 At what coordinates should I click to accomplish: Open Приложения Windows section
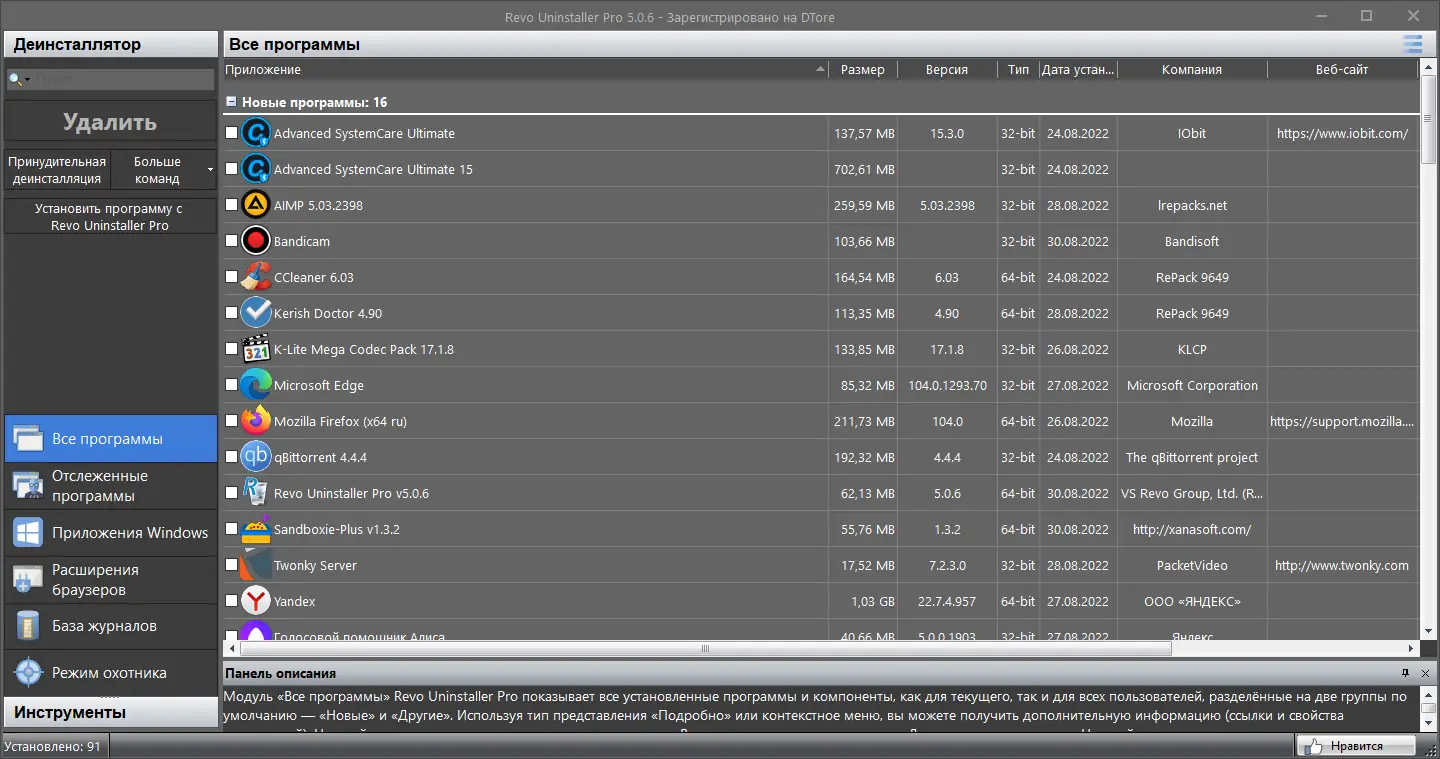(110, 533)
